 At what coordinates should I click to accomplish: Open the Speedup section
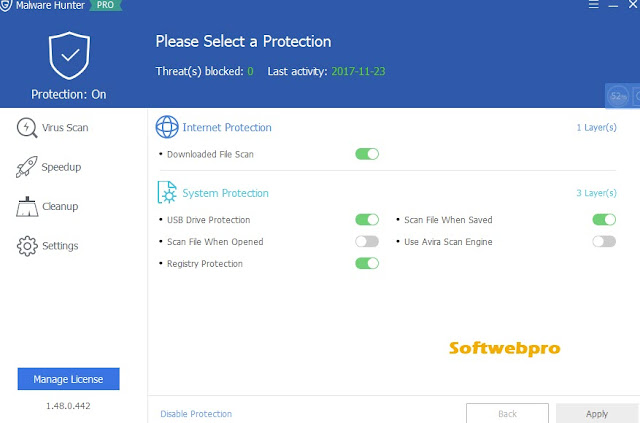[60, 167]
